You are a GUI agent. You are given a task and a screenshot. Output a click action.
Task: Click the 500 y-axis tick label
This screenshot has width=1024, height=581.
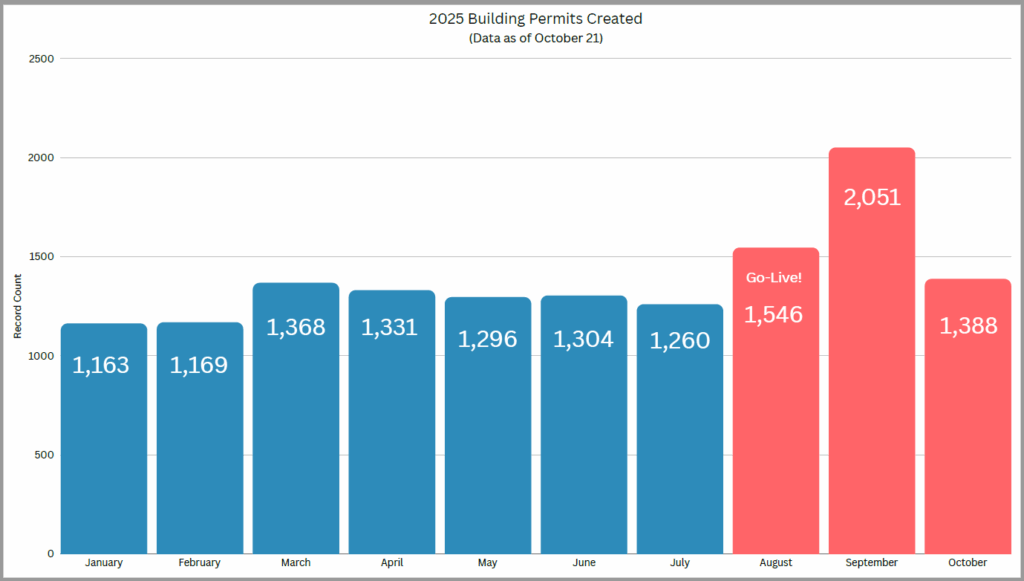45,455
